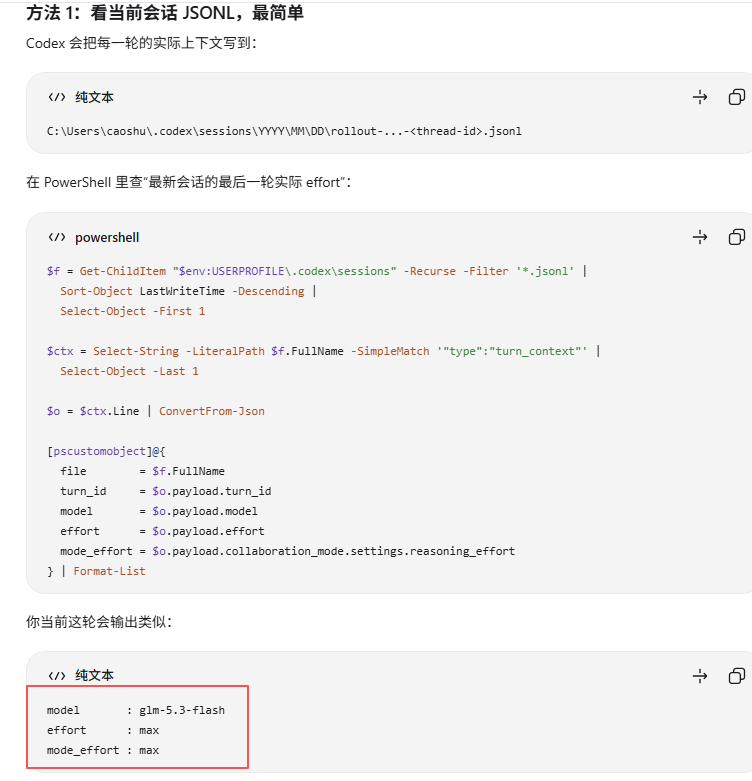Click code icon of first 纯文本 block

pos(57,97)
